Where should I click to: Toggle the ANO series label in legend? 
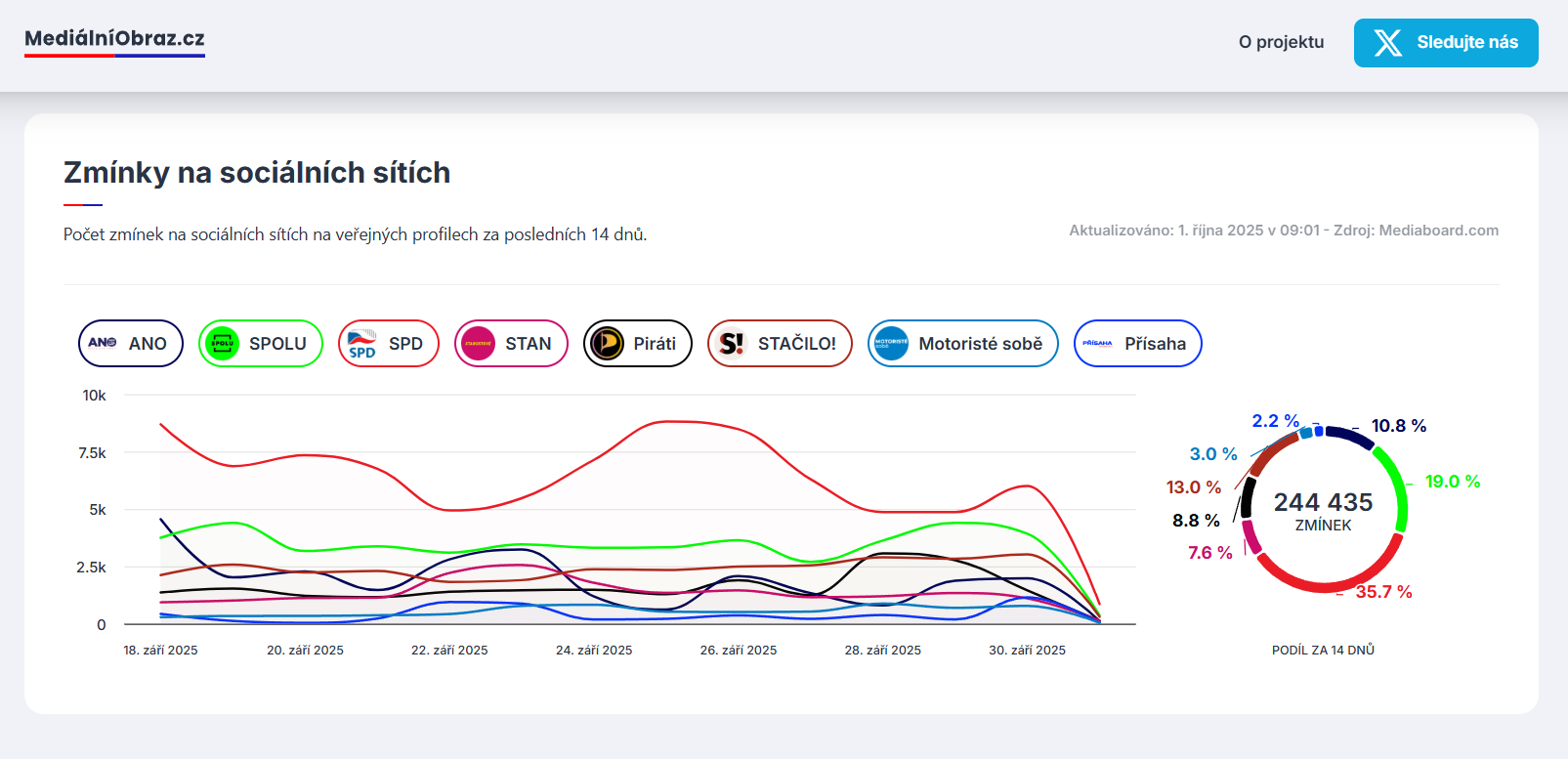(148, 344)
